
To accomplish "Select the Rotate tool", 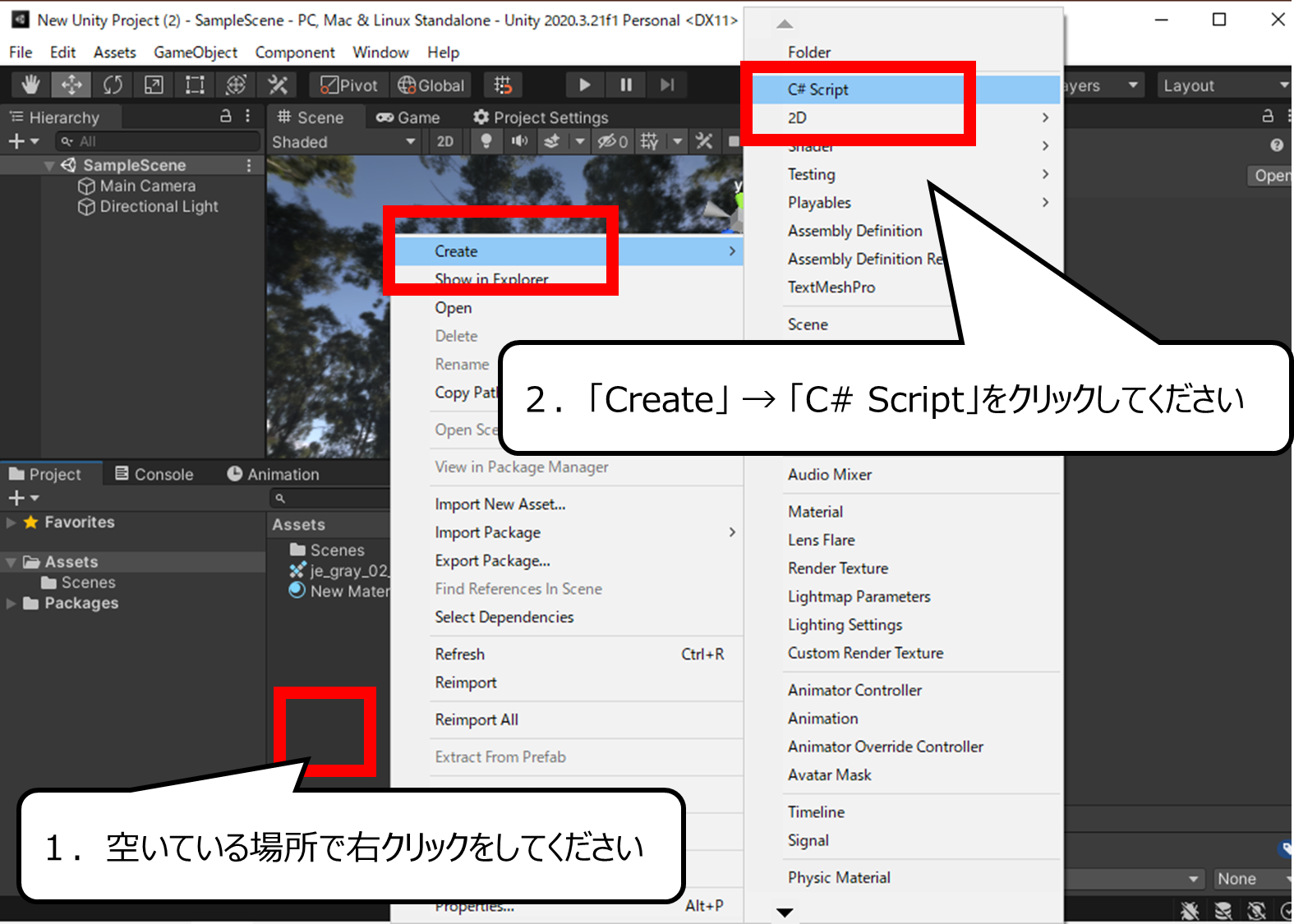I will point(113,85).
